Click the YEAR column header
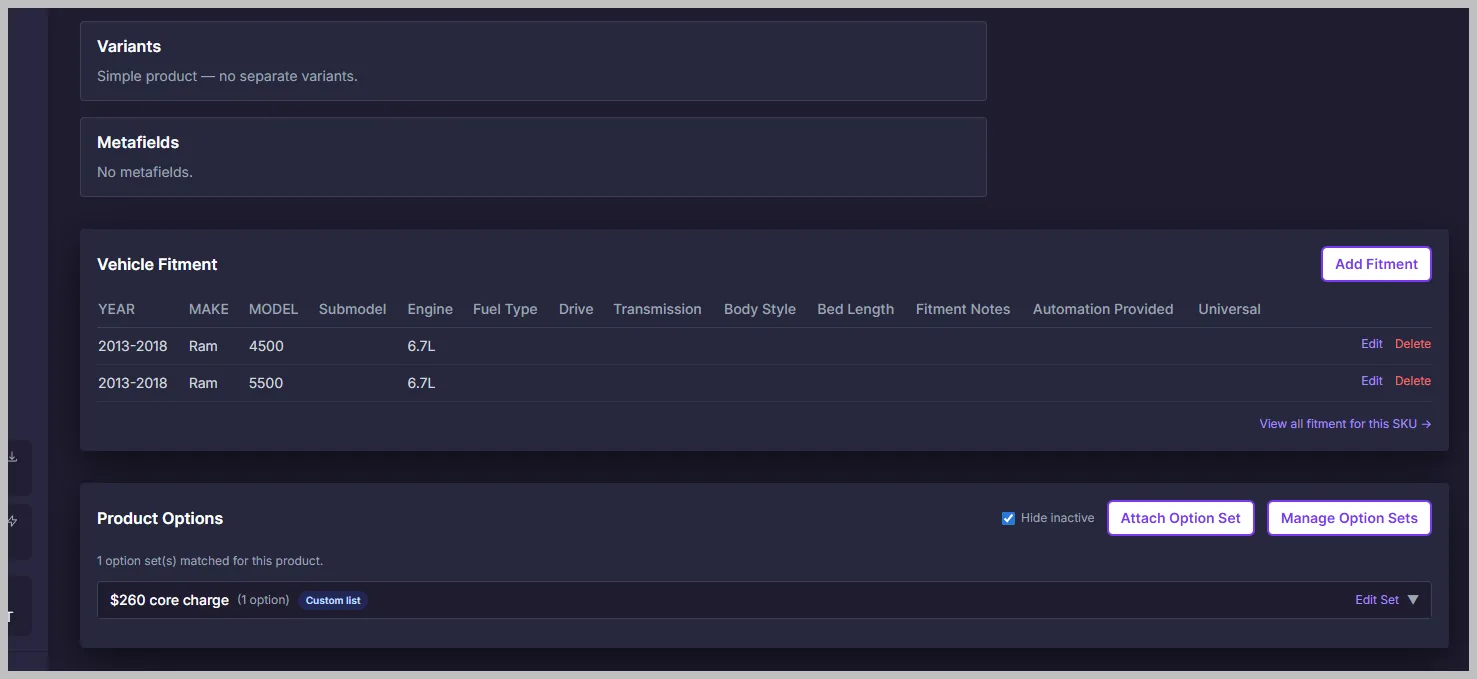The height and width of the screenshot is (679, 1477). pyautogui.click(x=116, y=309)
